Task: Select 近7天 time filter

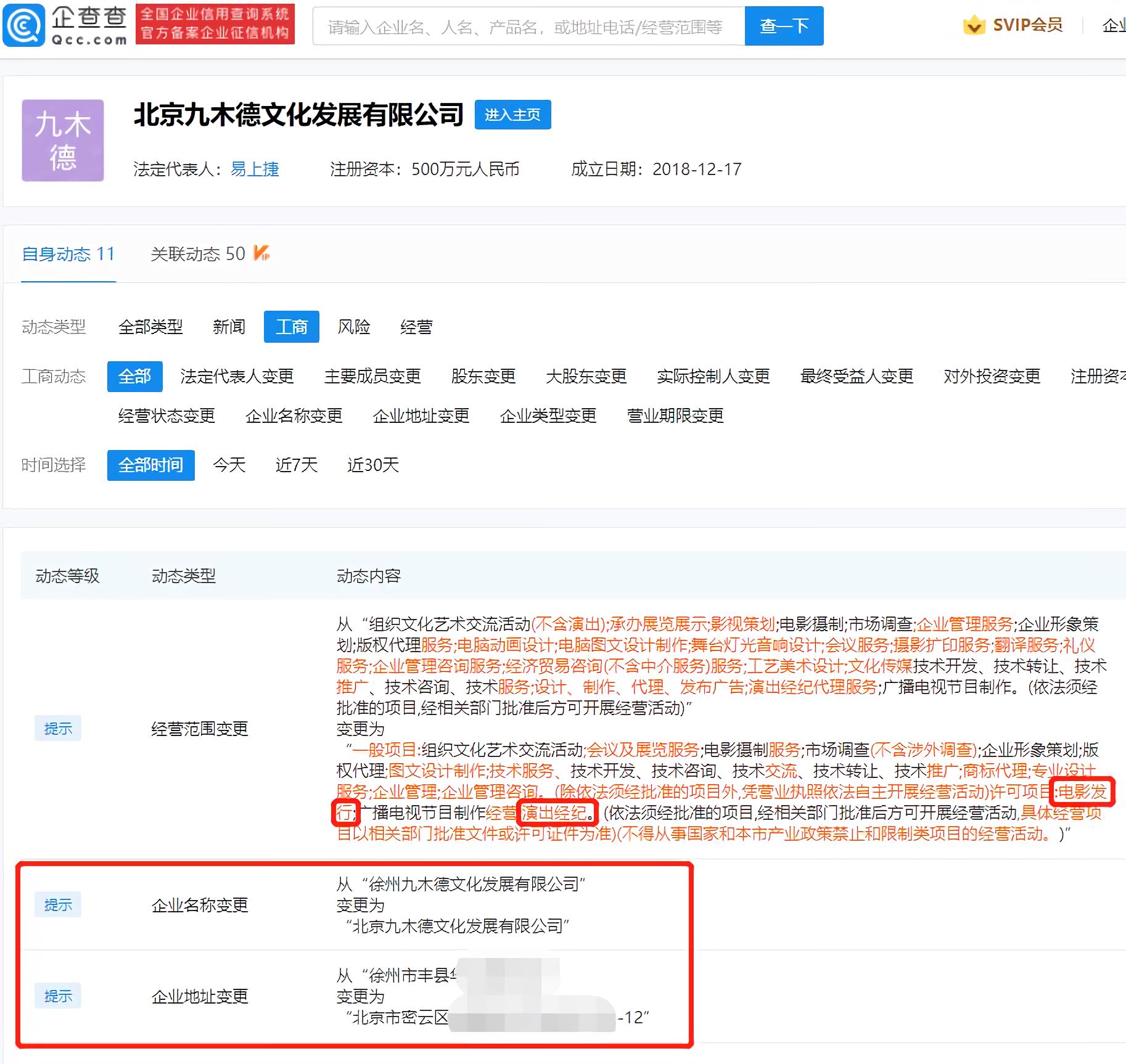Action: click(x=297, y=465)
